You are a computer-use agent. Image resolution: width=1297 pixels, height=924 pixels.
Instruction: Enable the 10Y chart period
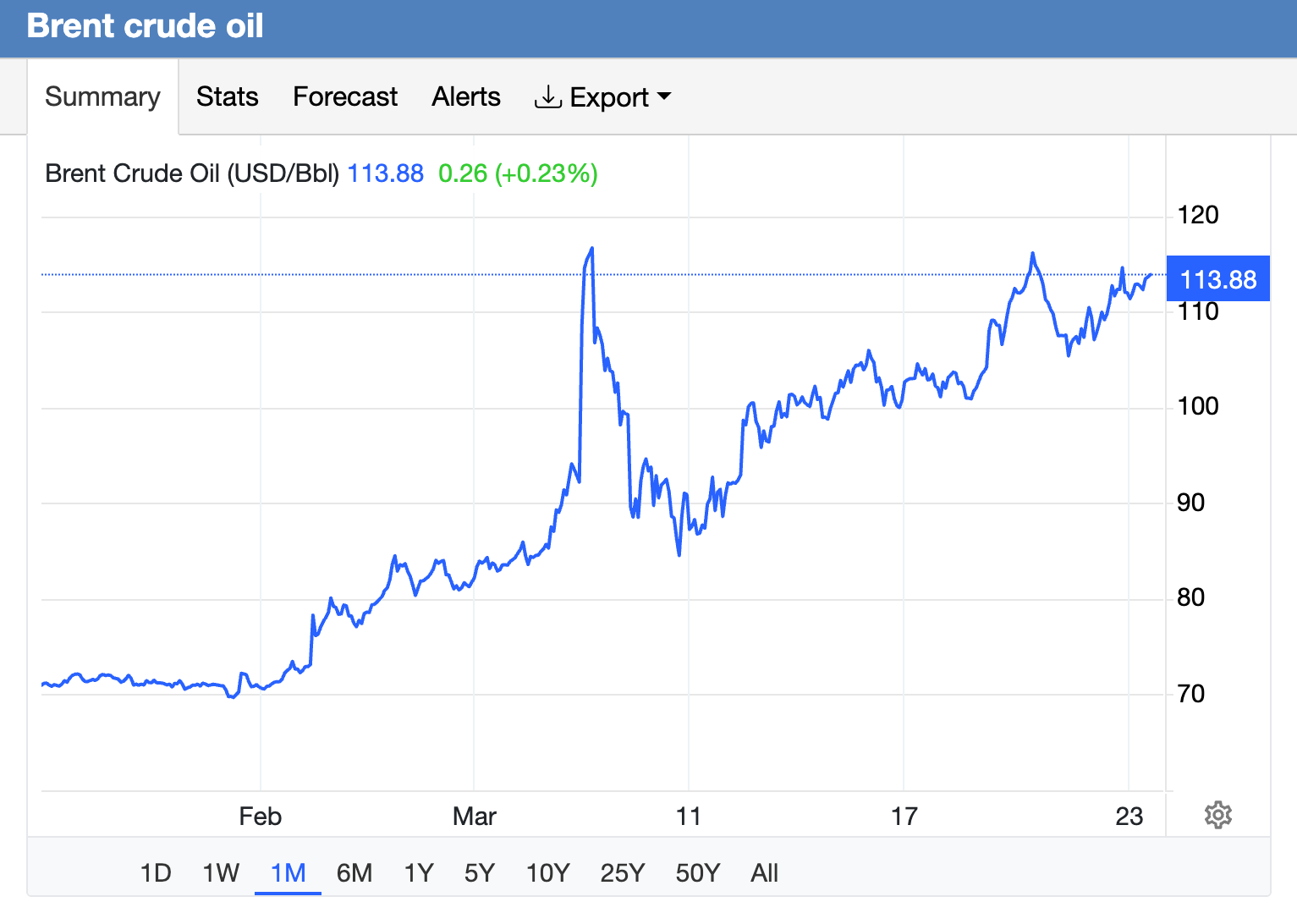coord(547,872)
